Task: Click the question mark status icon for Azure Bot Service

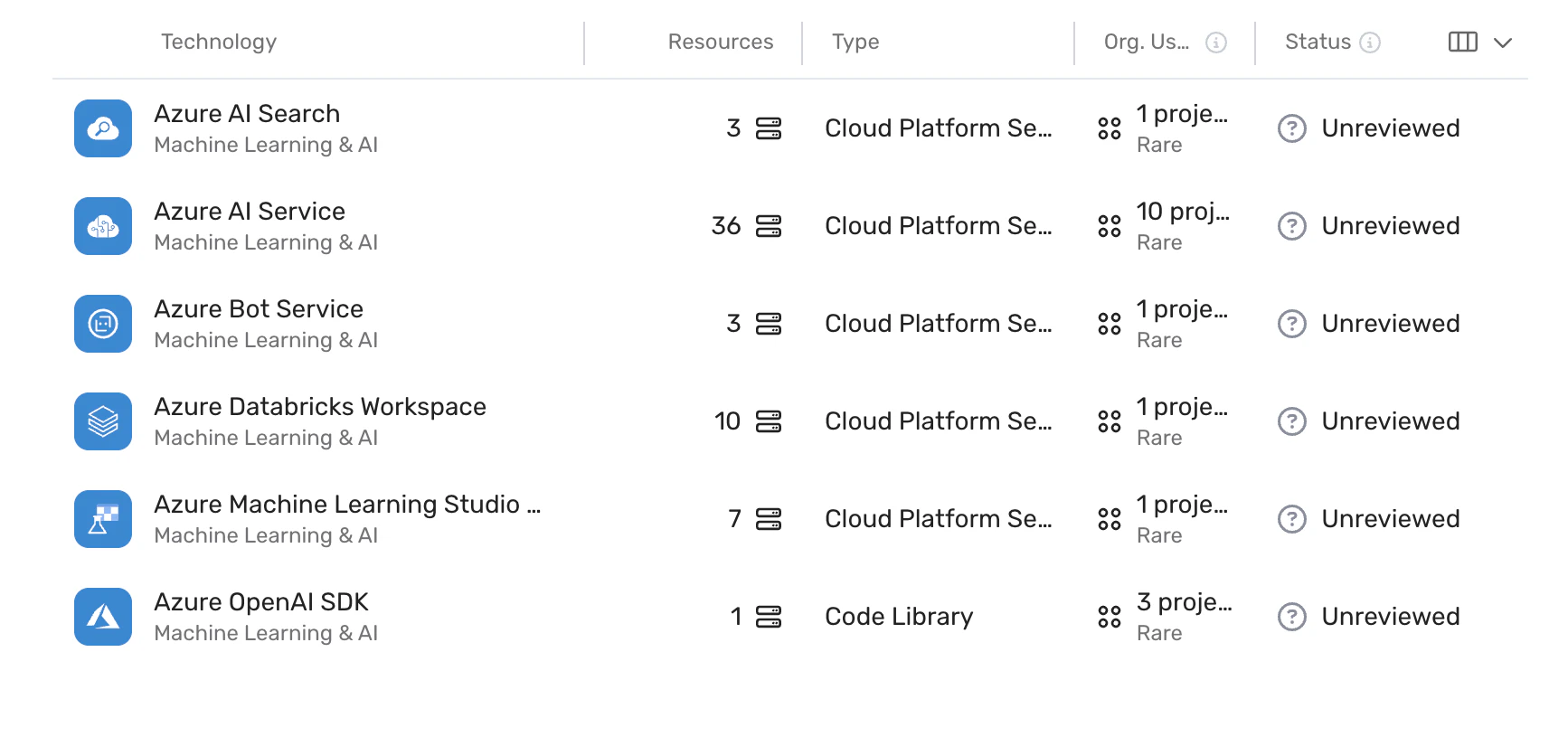Action: click(x=1292, y=324)
